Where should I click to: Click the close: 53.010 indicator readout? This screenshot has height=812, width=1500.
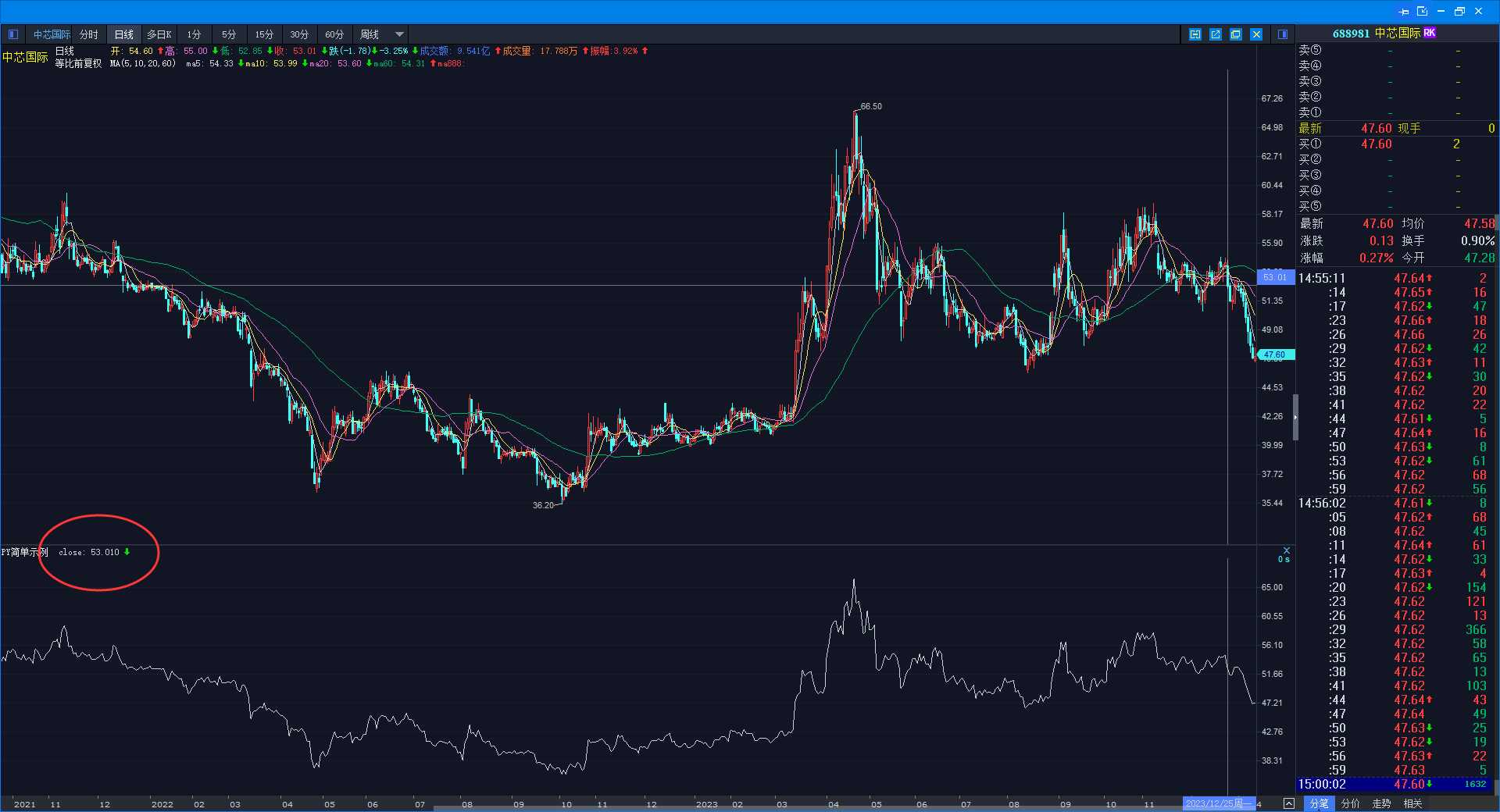89,552
